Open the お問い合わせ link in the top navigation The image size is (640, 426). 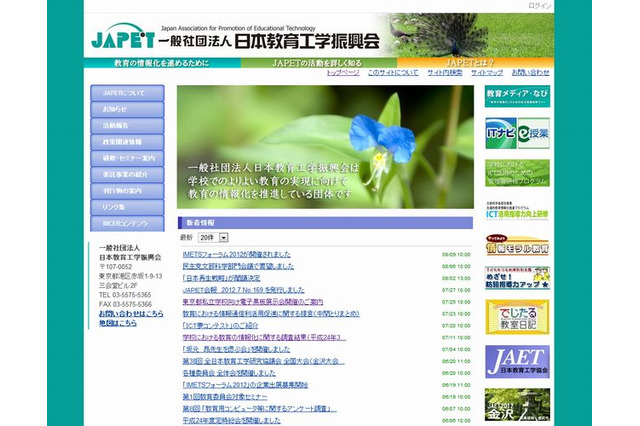[531, 73]
